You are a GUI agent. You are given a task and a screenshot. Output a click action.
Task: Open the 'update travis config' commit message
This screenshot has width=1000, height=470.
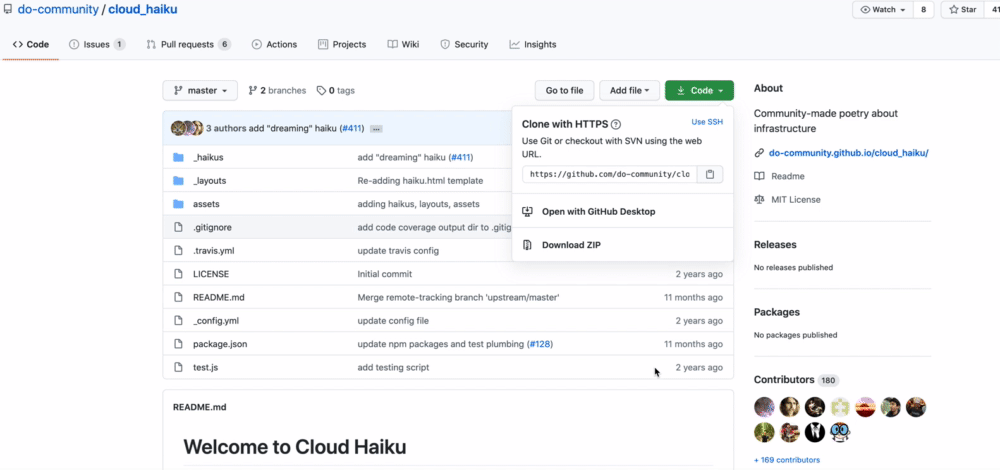pyautogui.click(x=398, y=251)
